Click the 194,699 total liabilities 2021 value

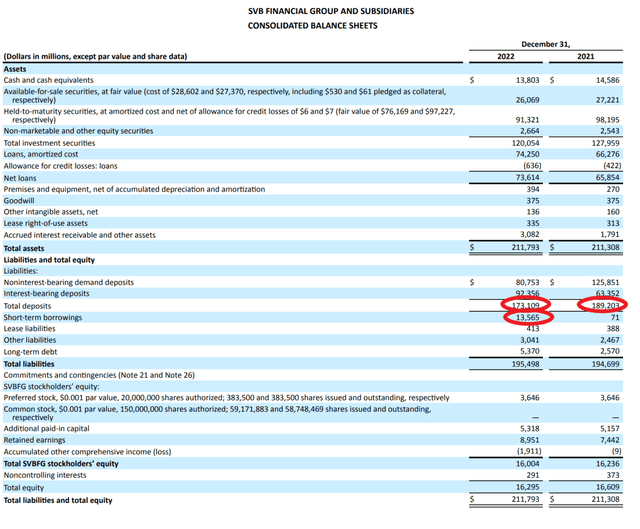click(605, 364)
